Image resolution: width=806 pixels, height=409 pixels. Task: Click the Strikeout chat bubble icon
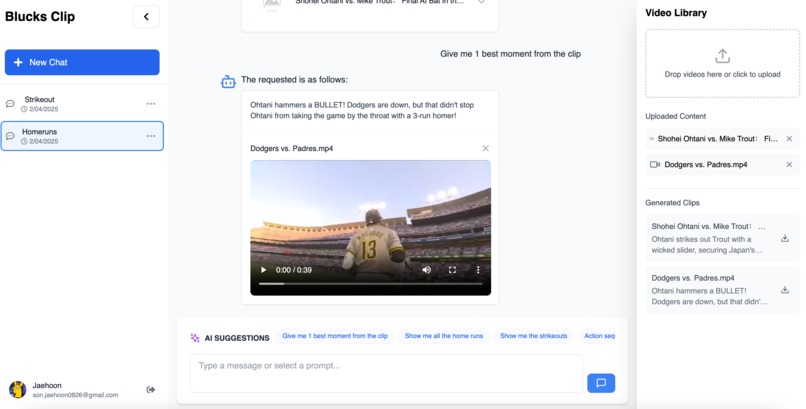click(x=10, y=104)
